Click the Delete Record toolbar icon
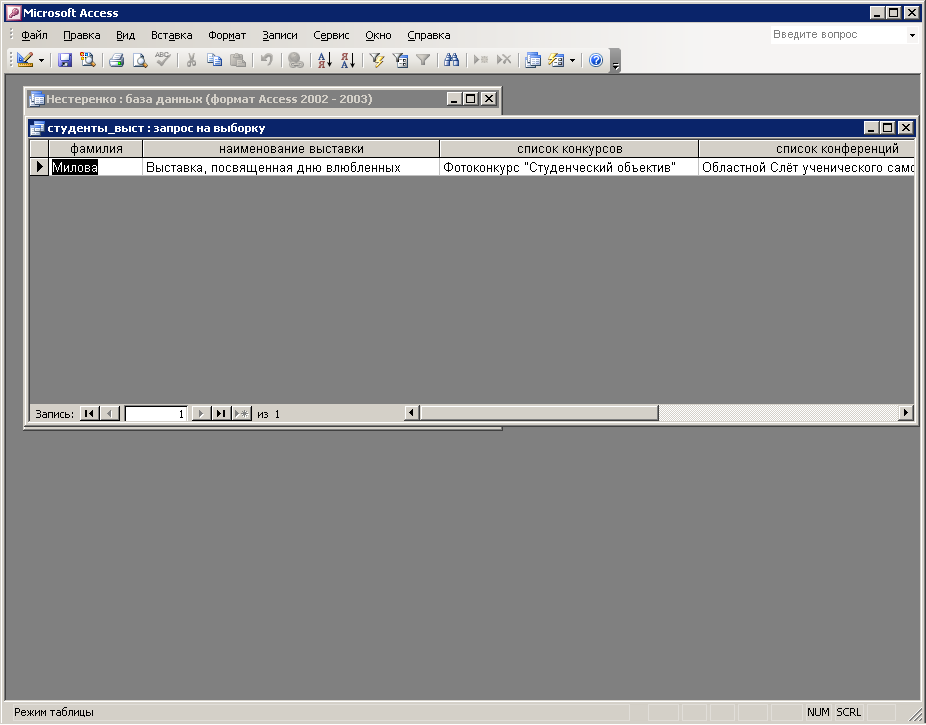 (x=504, y=60)
